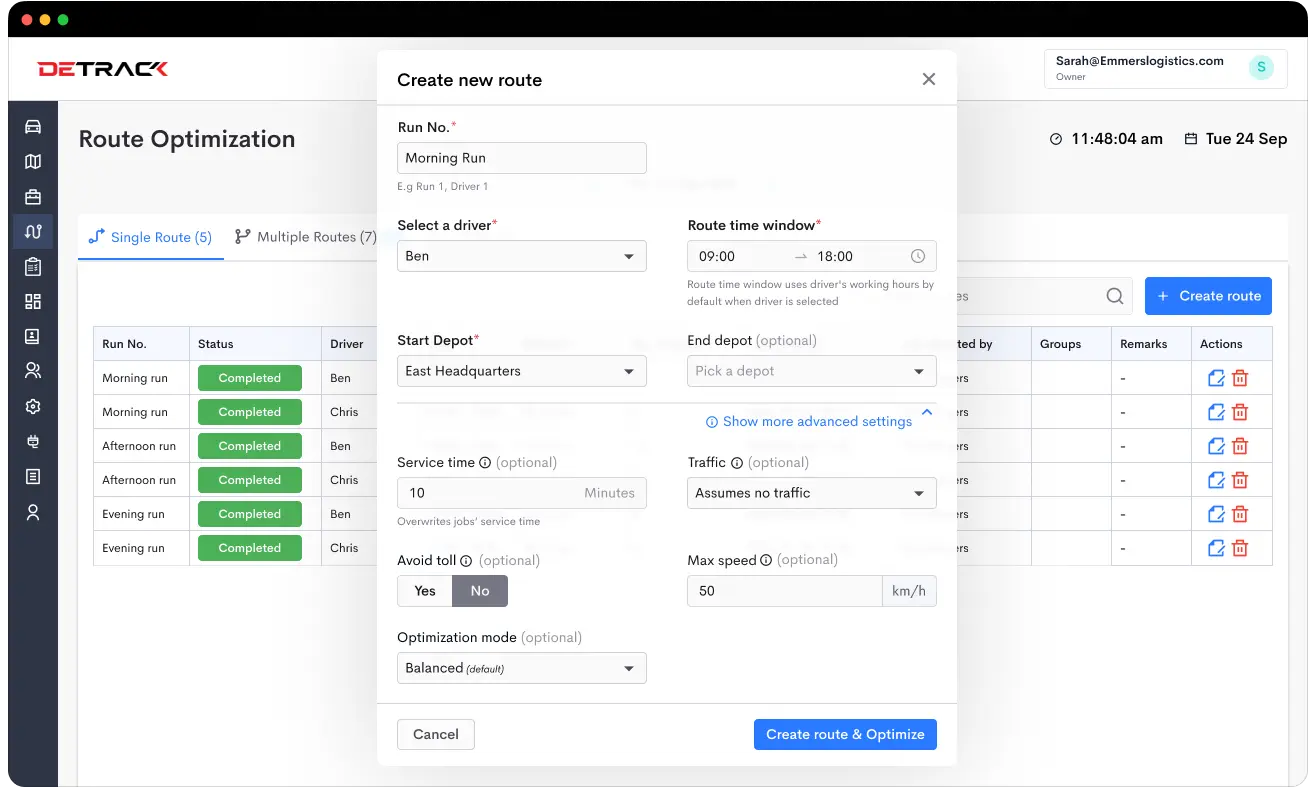Click the Detrack logo
The width and height of the screenshot is (1314, 787).
103,69
